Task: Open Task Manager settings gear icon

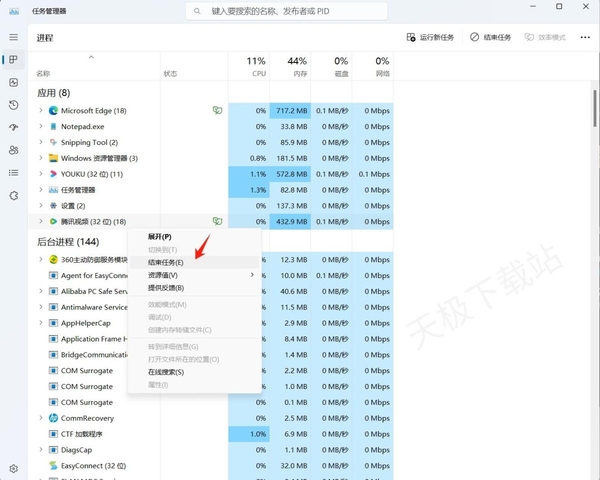Action: (13, 468)
